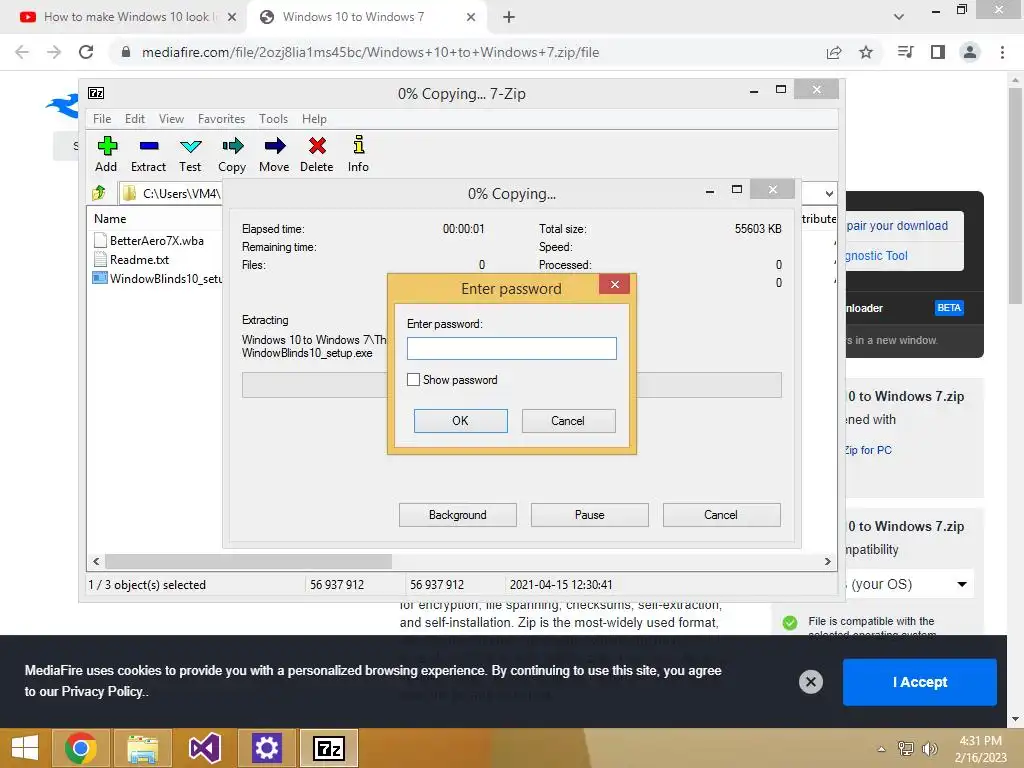Open Chrome from the taskbar

pyautogui.click(x=81, y=748)
